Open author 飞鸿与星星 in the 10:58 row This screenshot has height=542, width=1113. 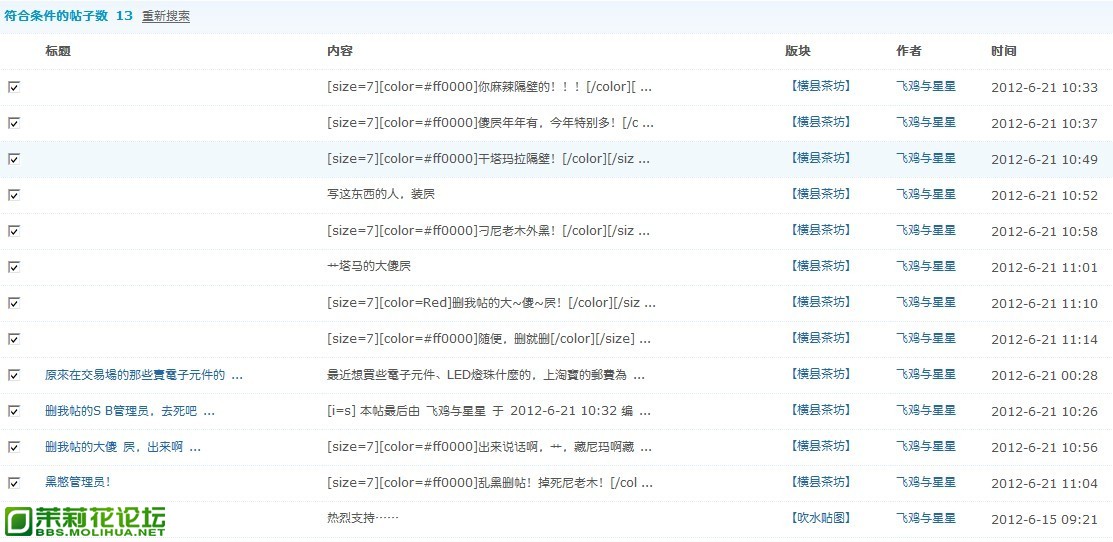926,231
